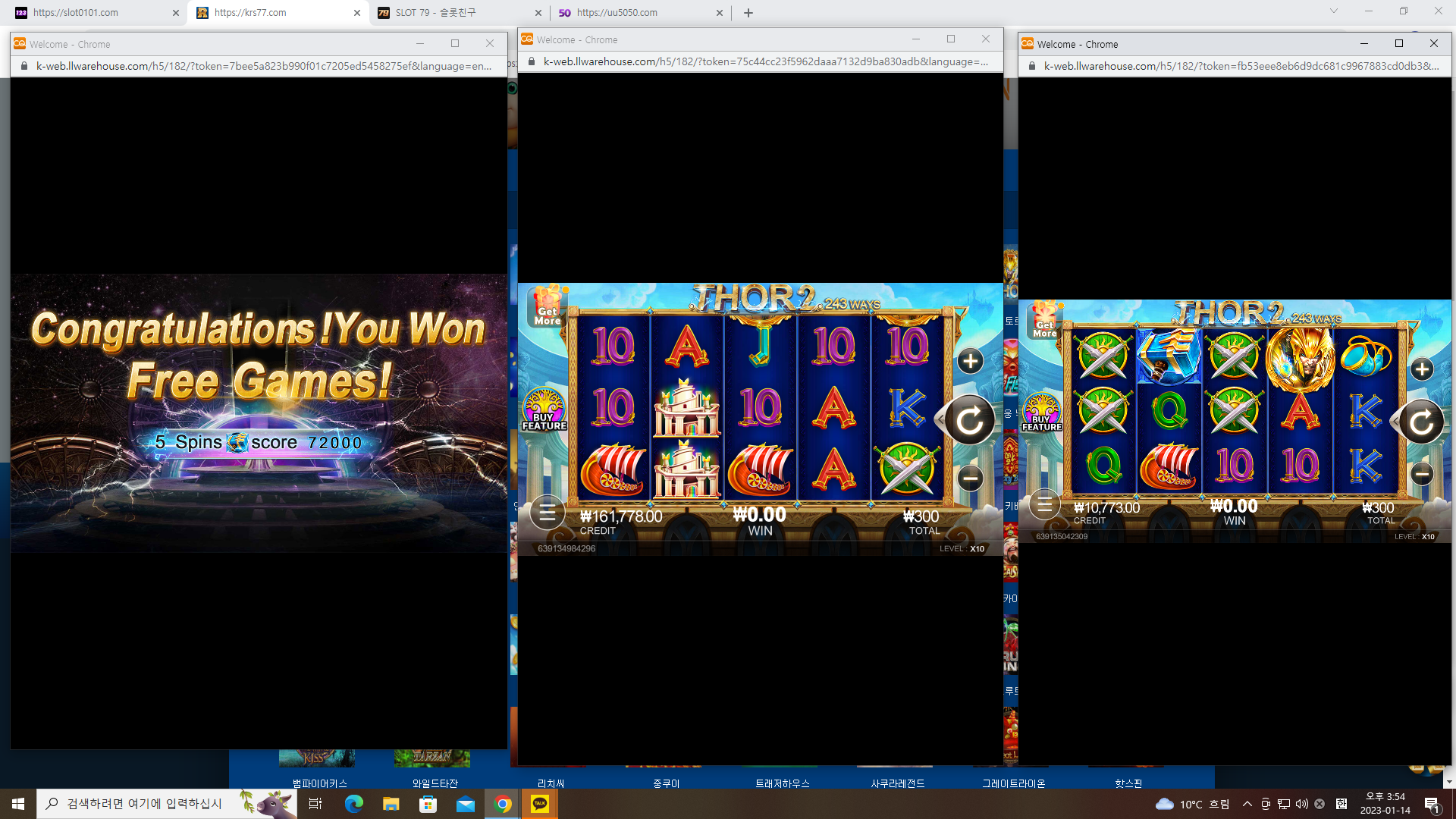
Task: Open the 트래져하우스 game link
Action: point(782,783)
